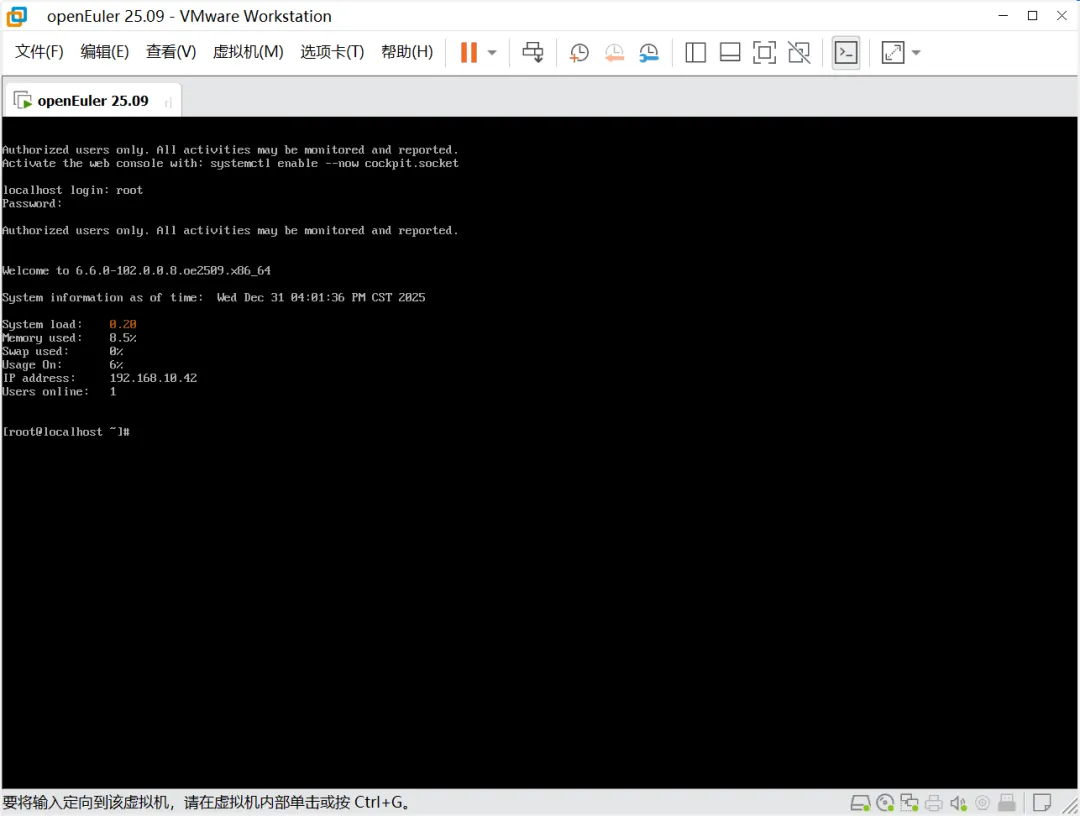Open the message log note icon
This screenshot has width=1080, height=816.
(x=1042, y=803)
